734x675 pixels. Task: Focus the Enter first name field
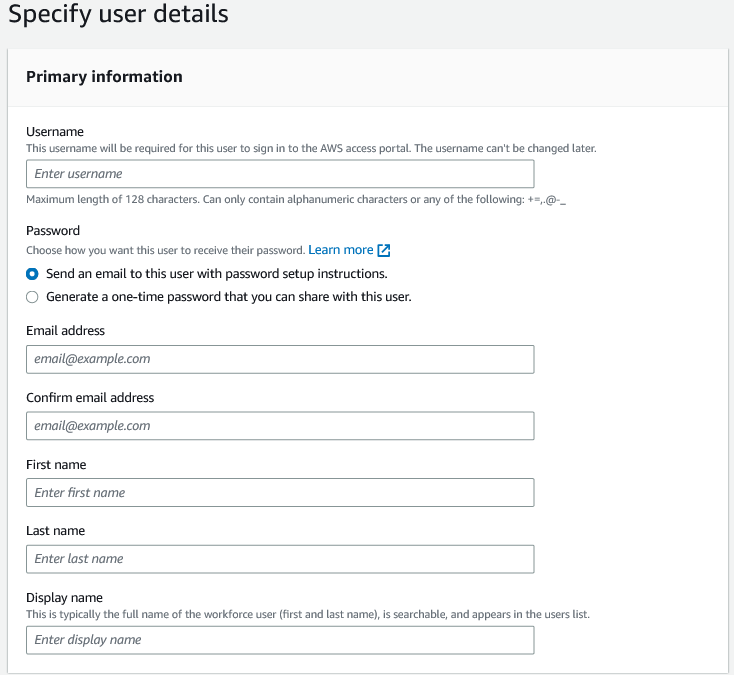280,492
